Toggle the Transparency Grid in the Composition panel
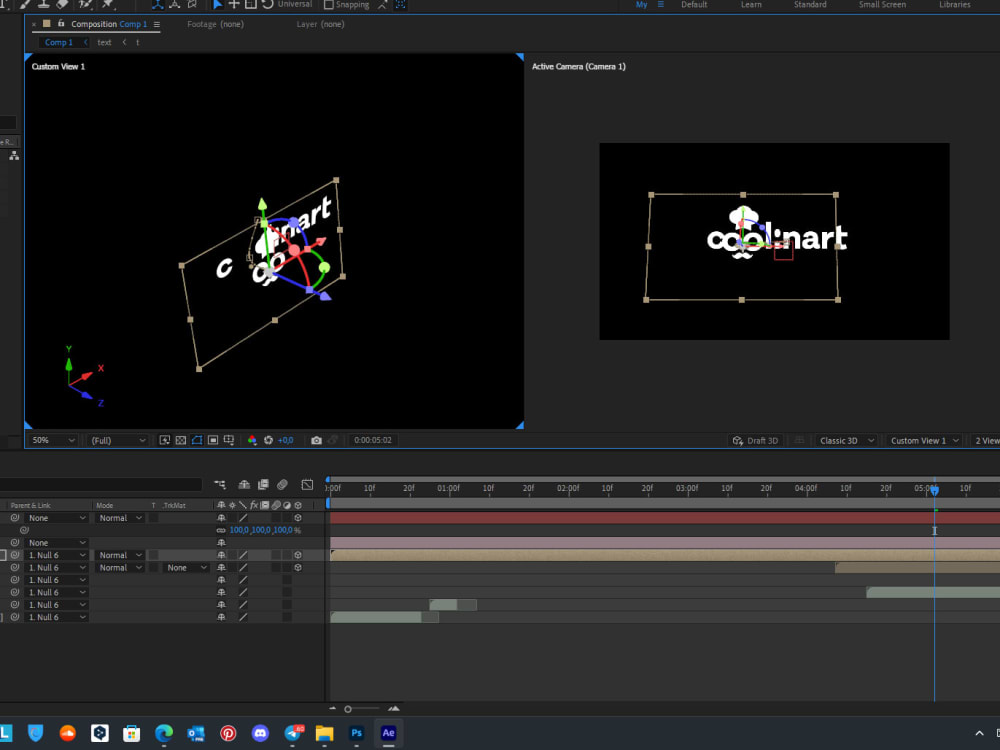 (x=180, y=440)
